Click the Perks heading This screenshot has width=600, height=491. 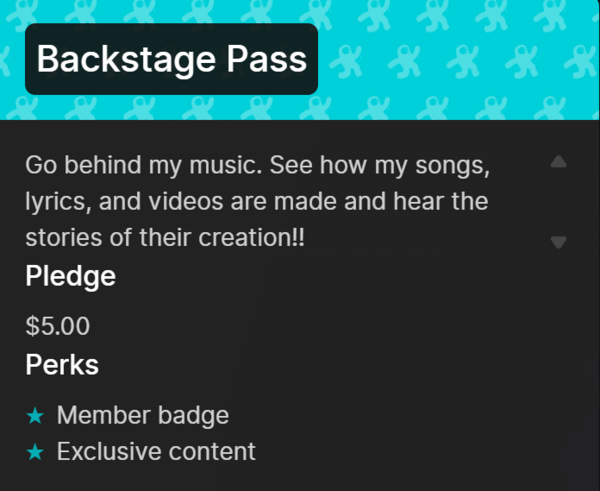tap(62, 365)
